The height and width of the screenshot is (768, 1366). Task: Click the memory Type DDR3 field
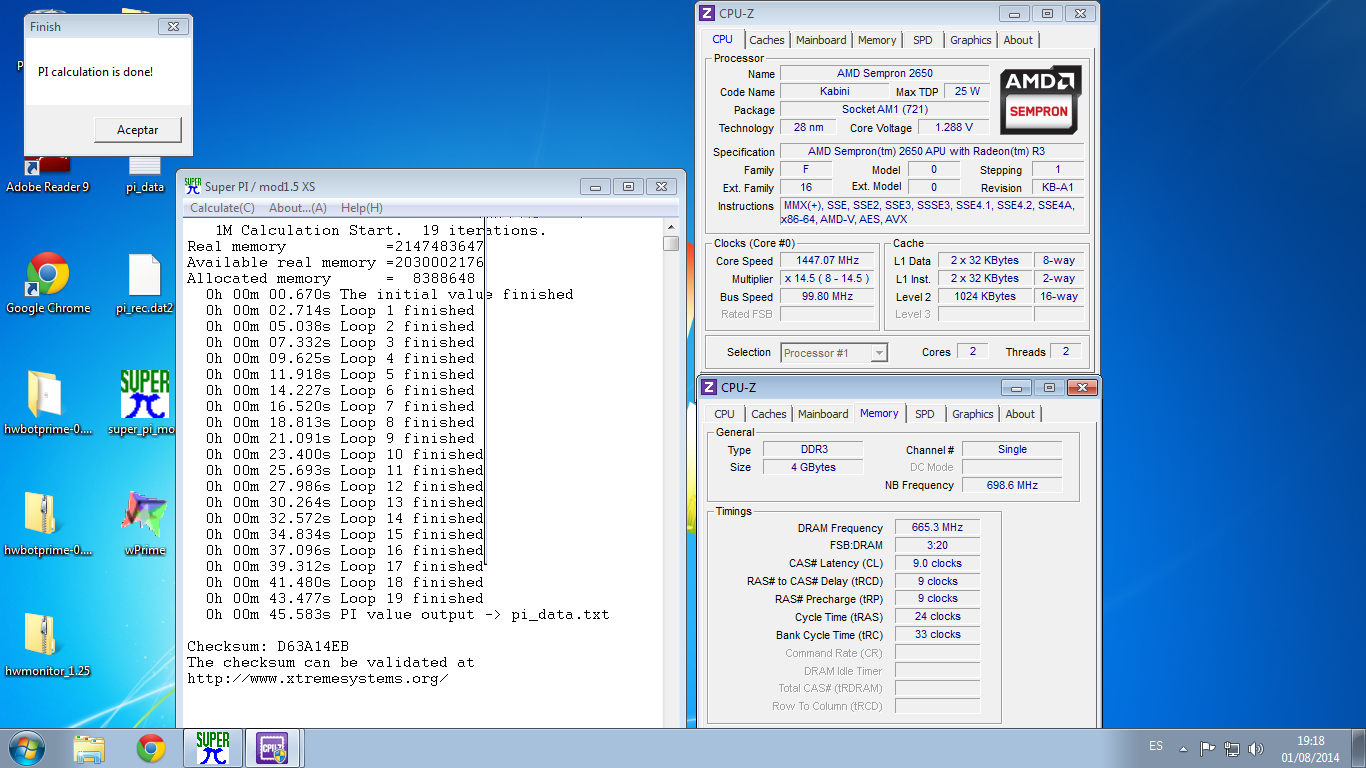click(814, 450)
